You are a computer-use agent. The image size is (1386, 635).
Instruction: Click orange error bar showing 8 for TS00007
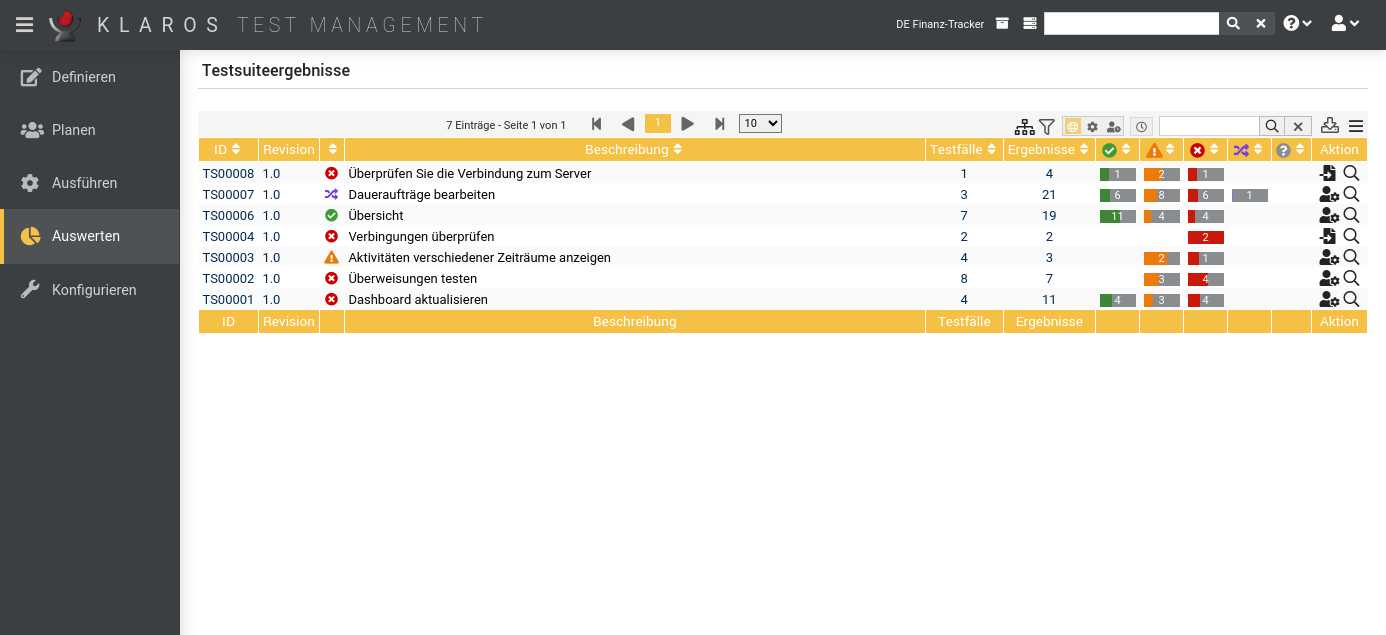(x=1162, y=195)
